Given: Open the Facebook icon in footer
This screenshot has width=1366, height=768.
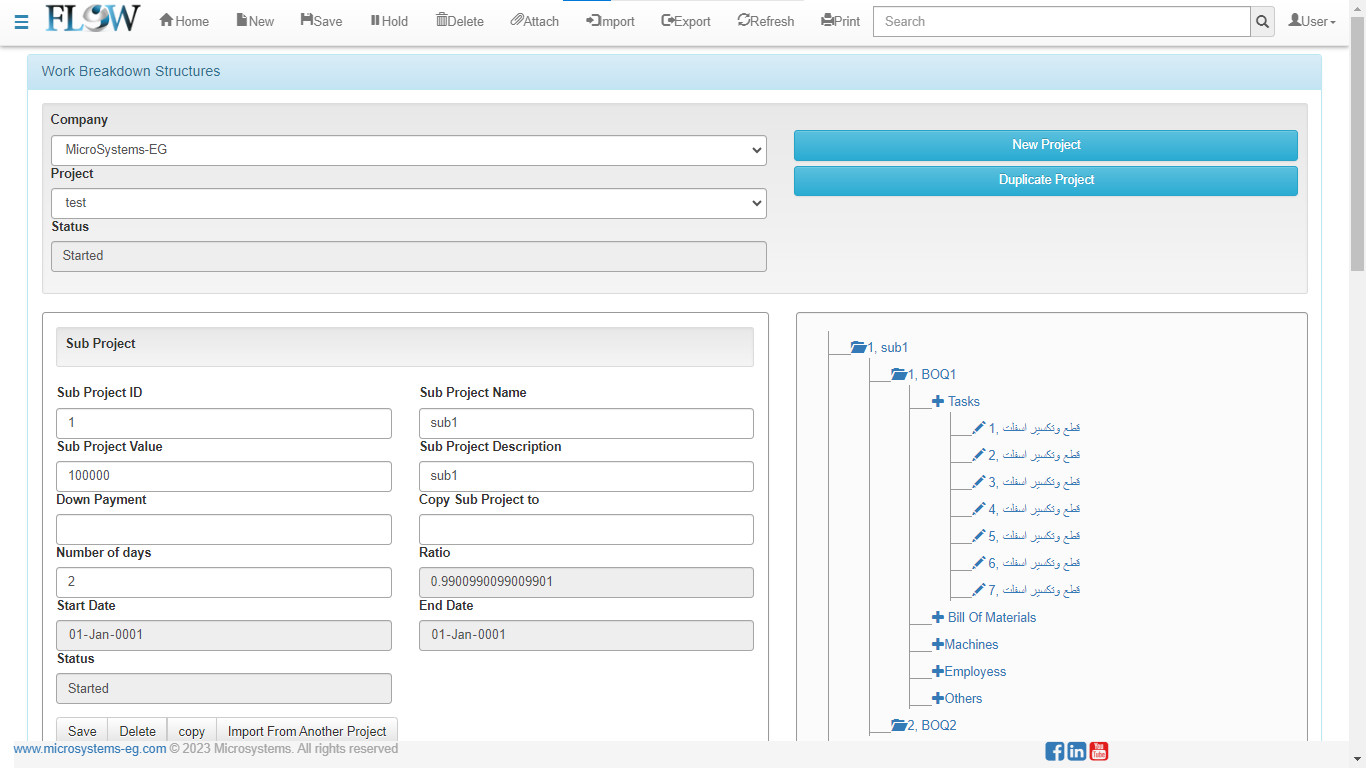Looking at the screenshot, I should click(1054, 751).
